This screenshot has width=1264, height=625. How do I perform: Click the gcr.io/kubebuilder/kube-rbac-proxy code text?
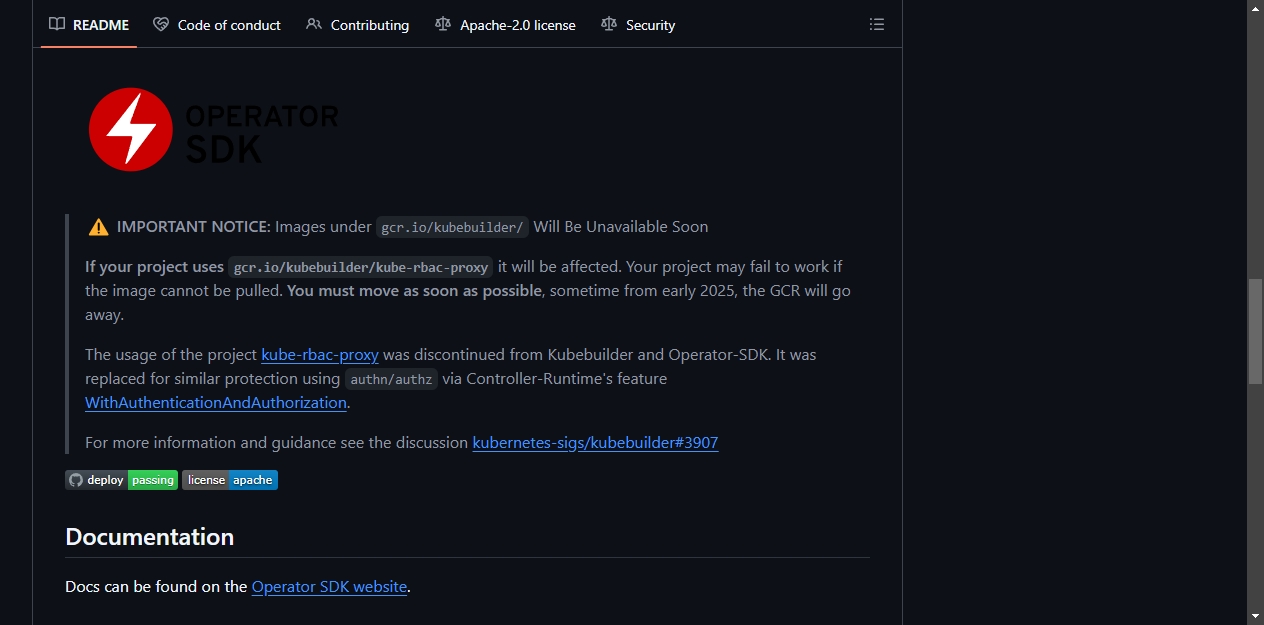pos(361,267)
